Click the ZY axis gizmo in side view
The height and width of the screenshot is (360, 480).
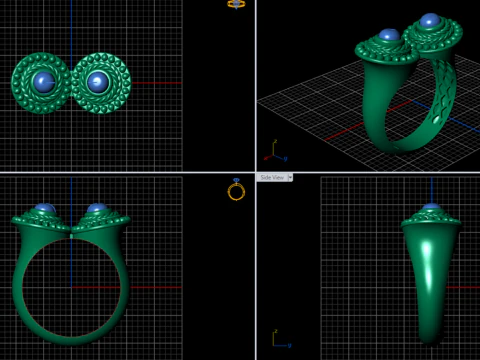click(281, 339)
